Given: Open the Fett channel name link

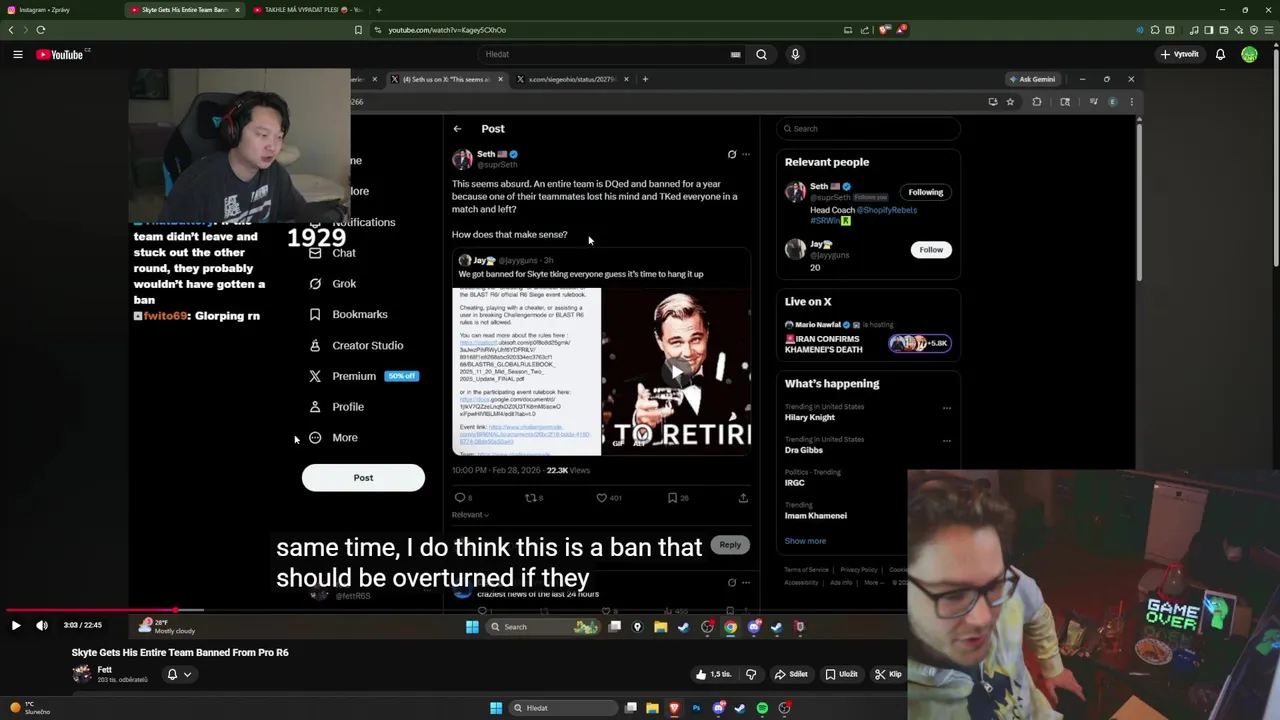Looking at the screenshot, I should click(x=105, y=670).
